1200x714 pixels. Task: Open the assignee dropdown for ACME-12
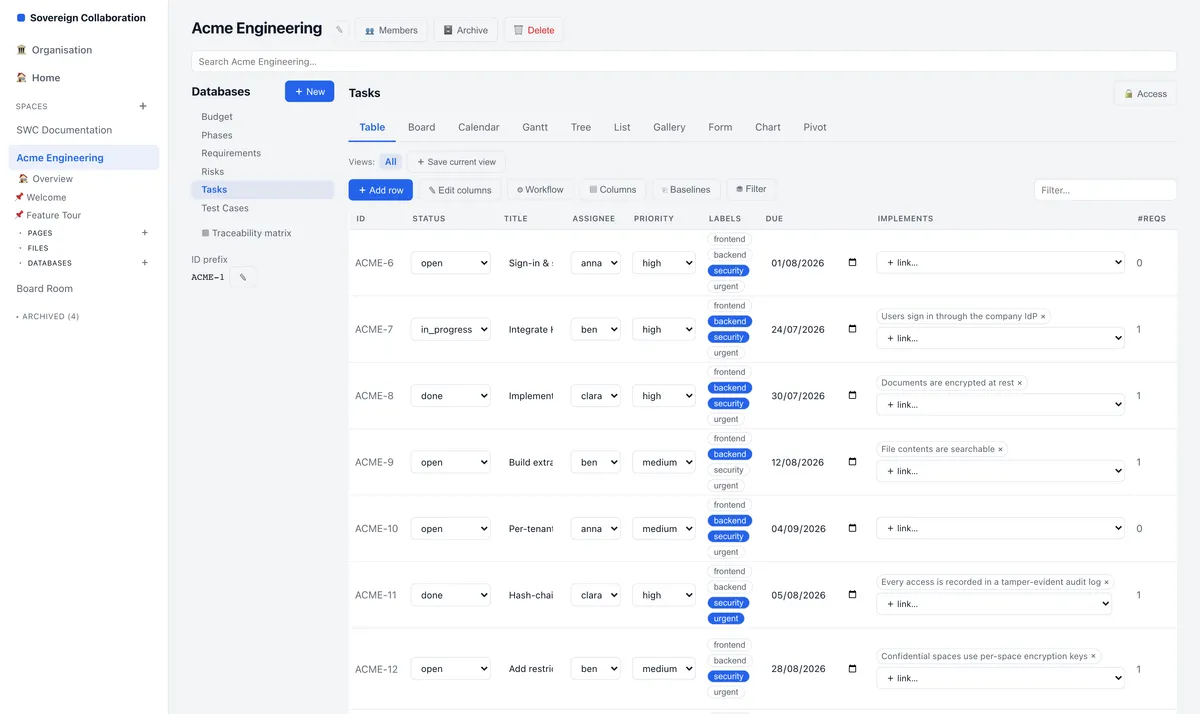(x=596, y=669)
